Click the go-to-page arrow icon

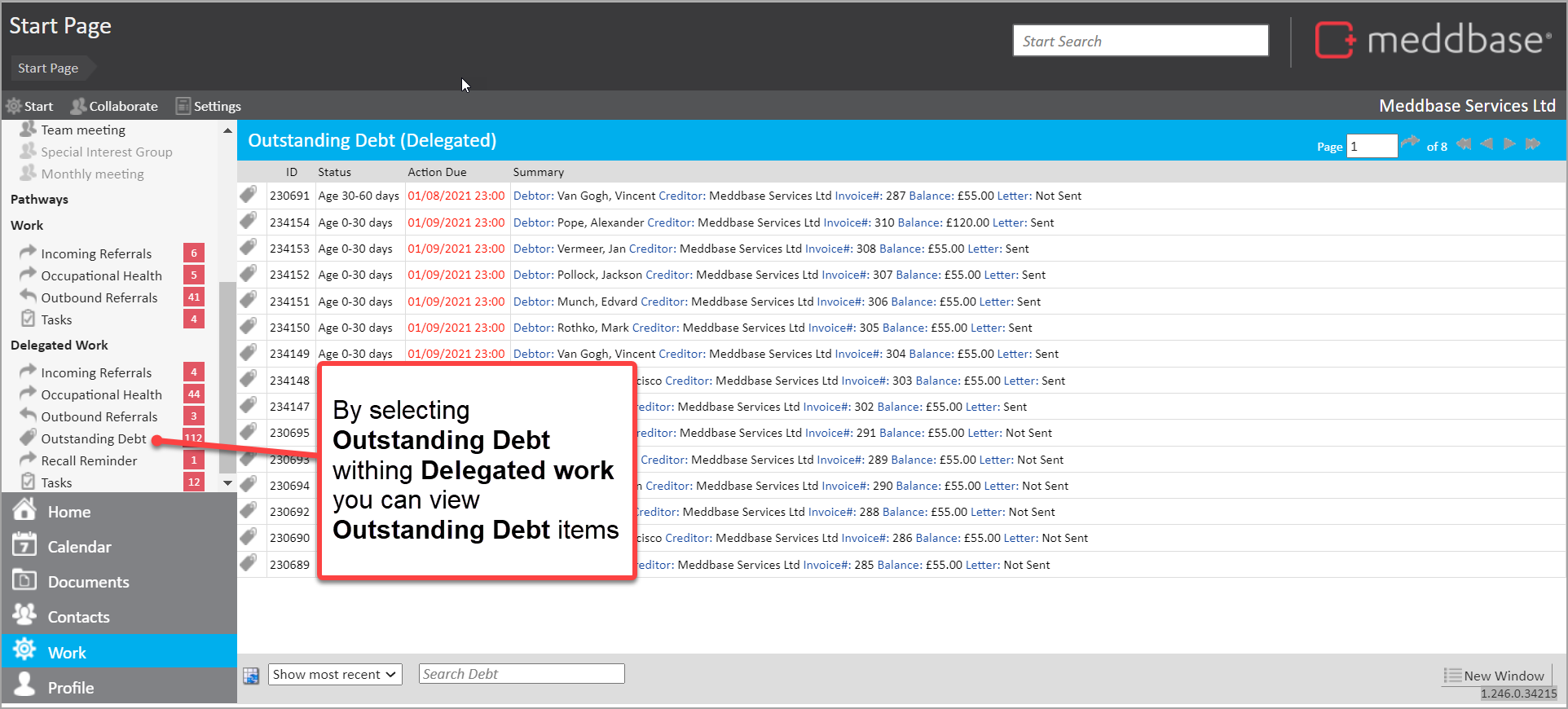pos(1410,143)
